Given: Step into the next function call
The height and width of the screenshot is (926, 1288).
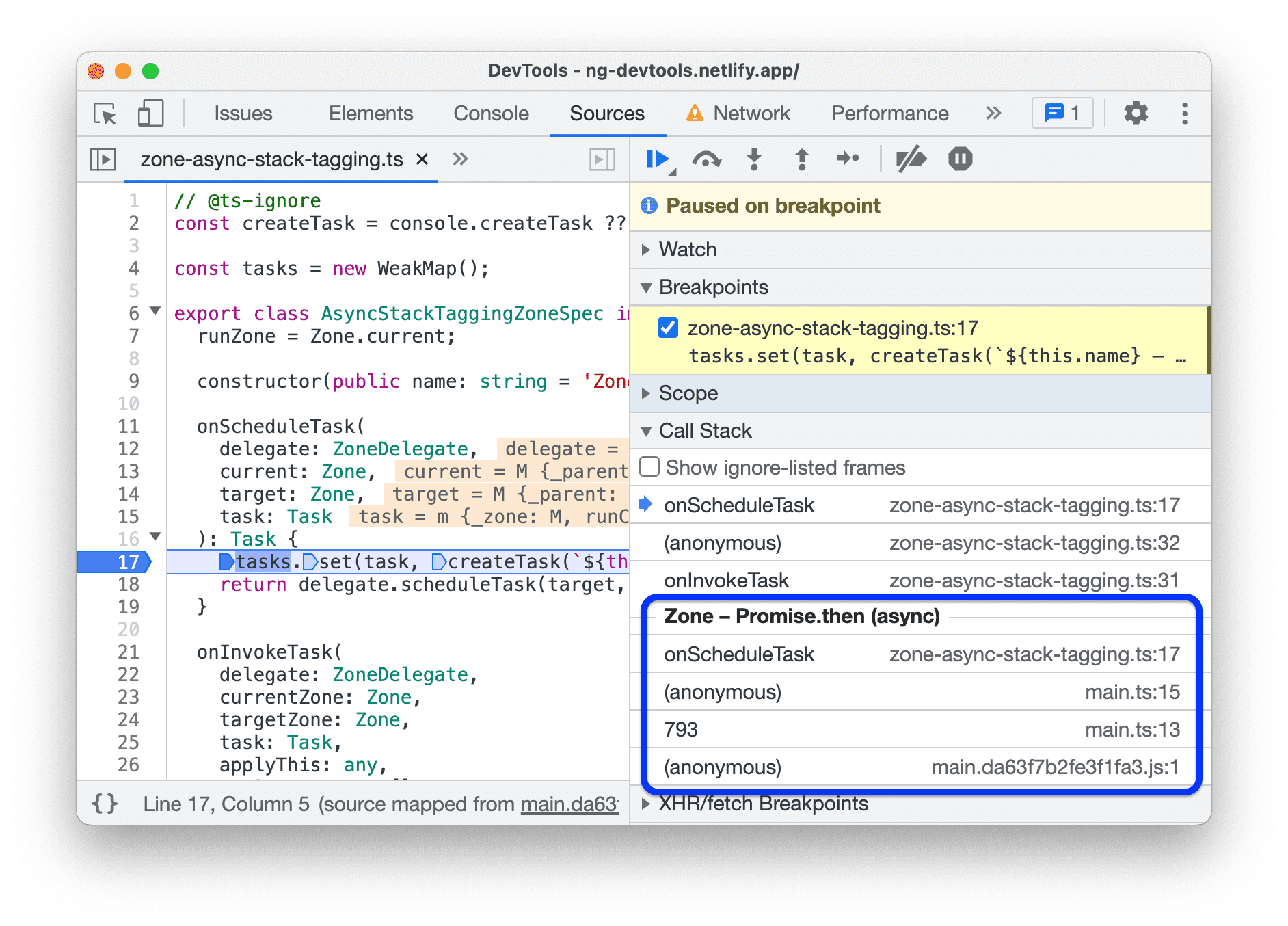Looking at the screenshot, I should [x=754, y=159].
